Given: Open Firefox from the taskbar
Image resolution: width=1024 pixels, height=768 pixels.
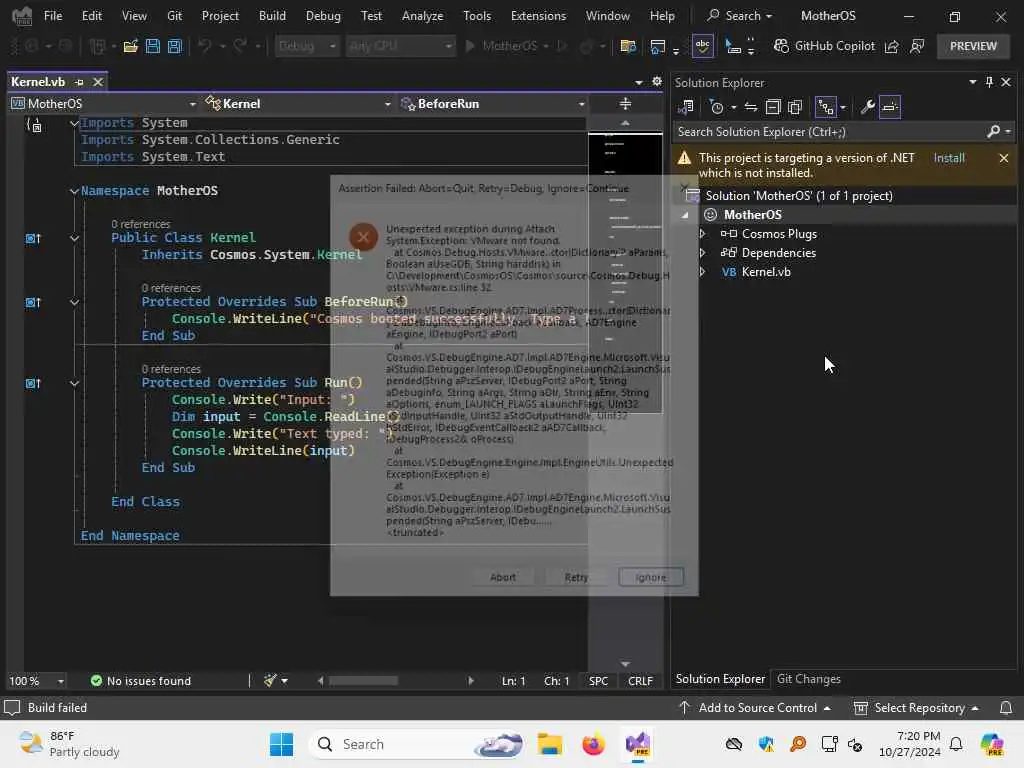Looking at the screenshot, I should [593, 744].
